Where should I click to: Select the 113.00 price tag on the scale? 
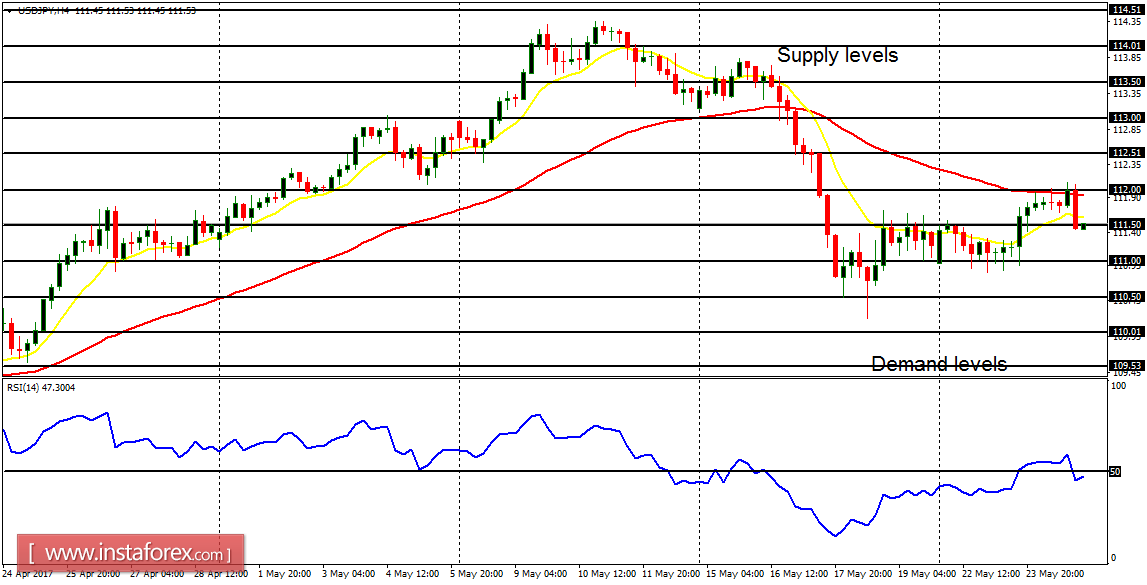point(1128,115)
